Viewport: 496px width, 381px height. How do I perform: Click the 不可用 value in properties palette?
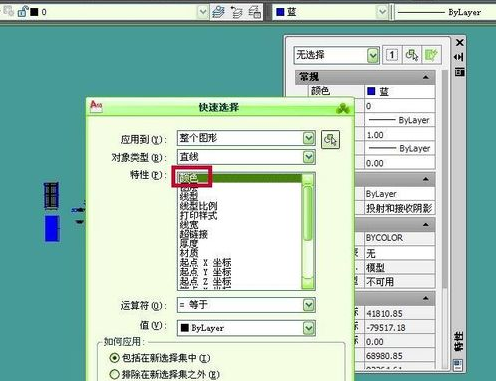tap(380, 282)
